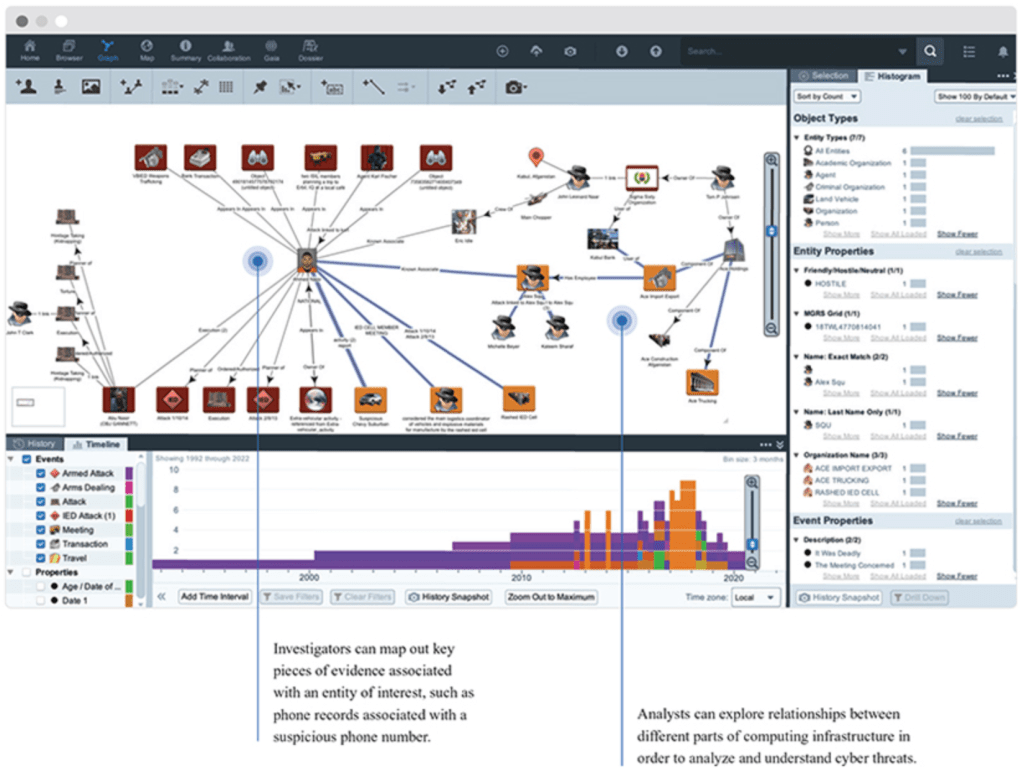The width and height of the screenshot is (1024, 776).
Task: Open the Gaia application icon
Action: click(x=271, y=50)
